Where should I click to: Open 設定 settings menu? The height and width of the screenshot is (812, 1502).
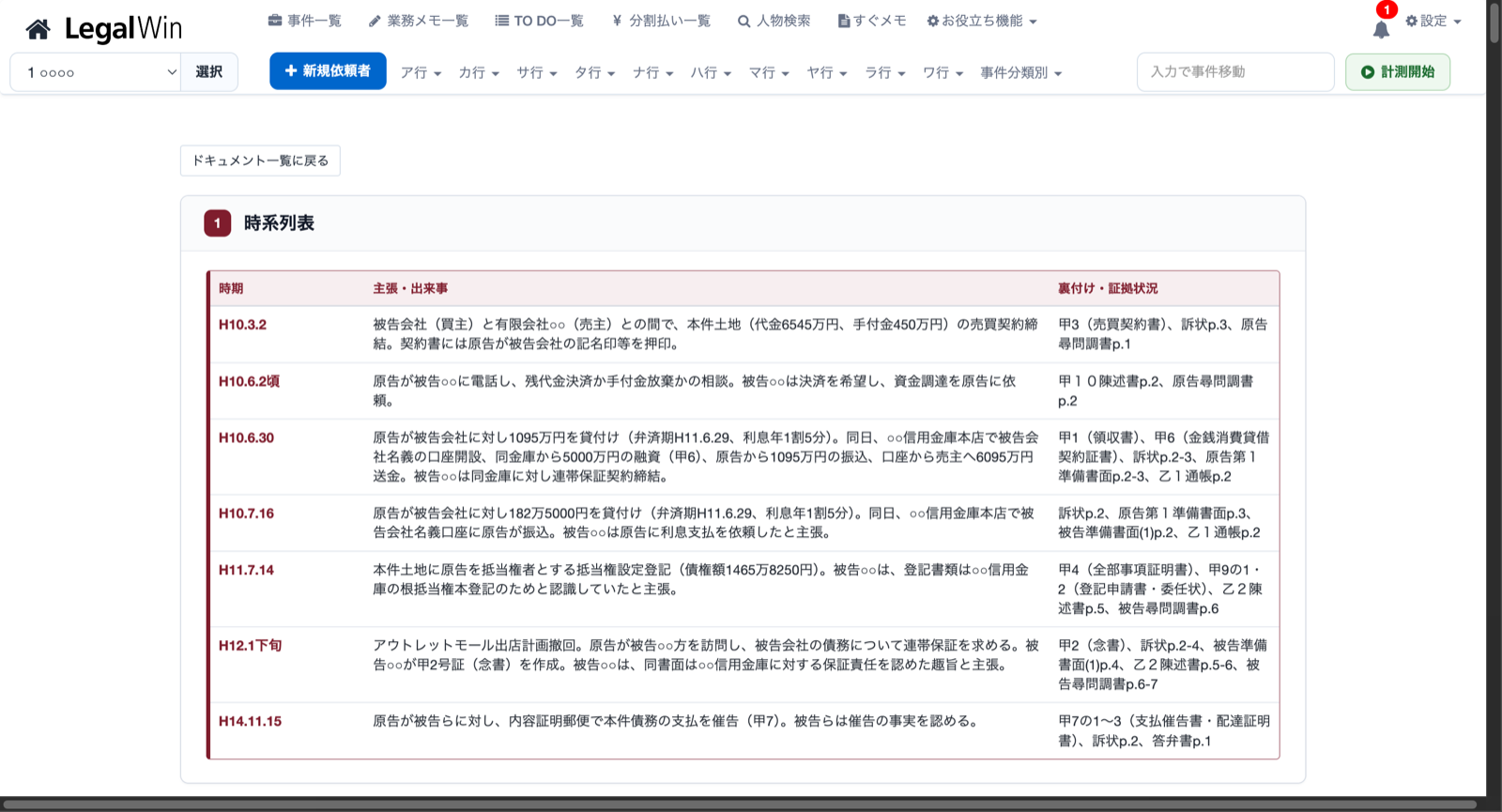click(1433, 21)
